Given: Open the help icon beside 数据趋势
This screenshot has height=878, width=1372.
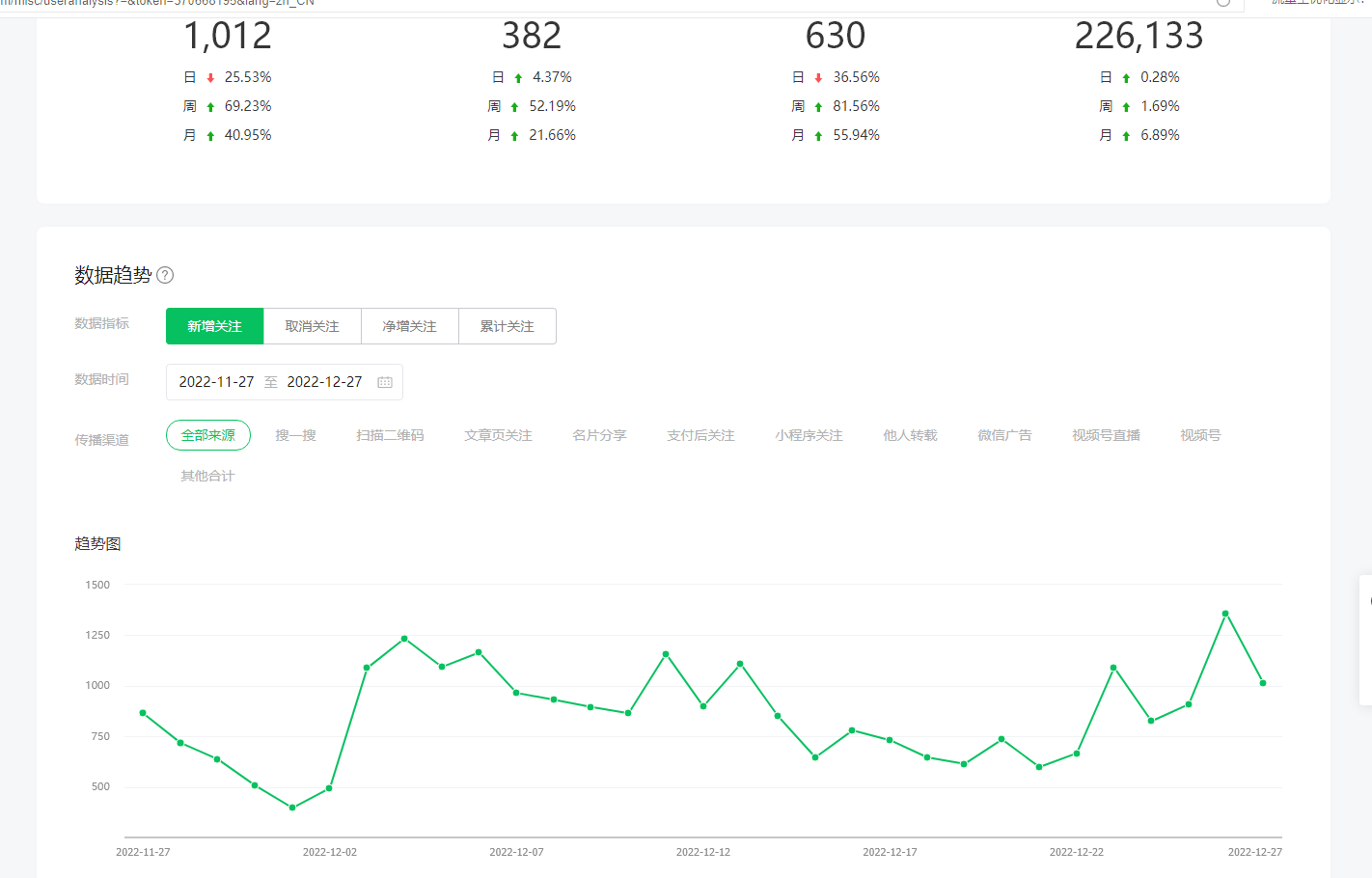Looking at the screenshot, I should click(165, 275).
